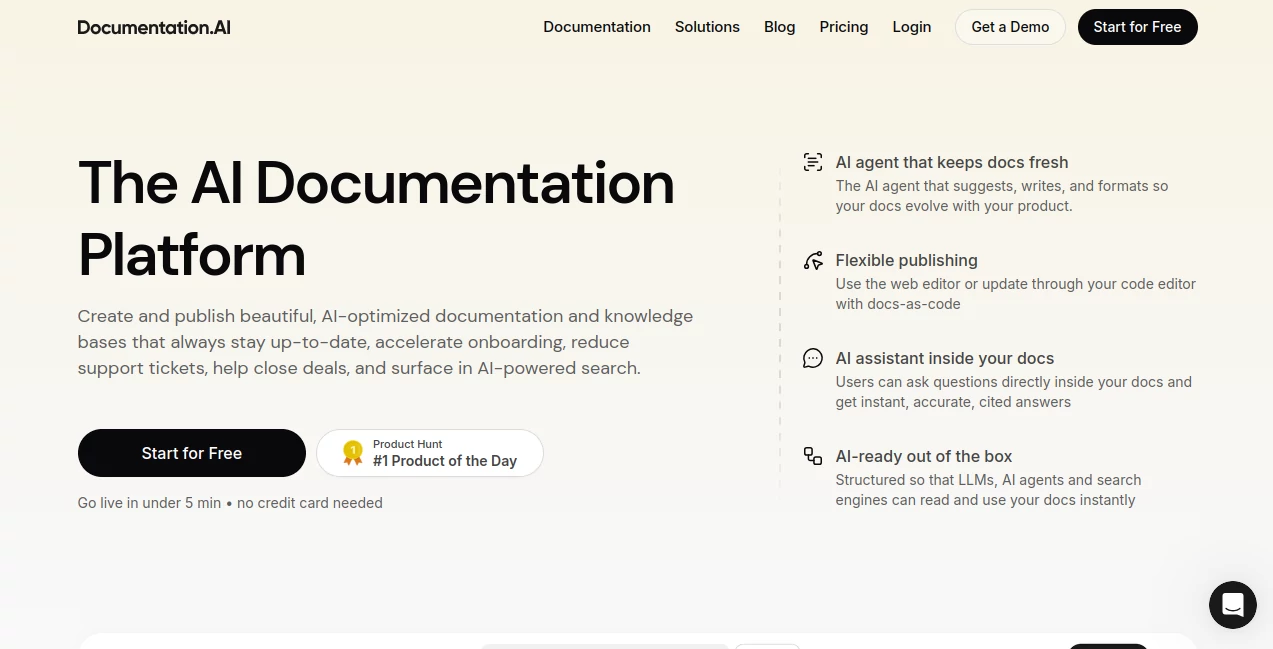Click the Documentation.AI logo
The image size is (1273, 649).
pos(153,27)
